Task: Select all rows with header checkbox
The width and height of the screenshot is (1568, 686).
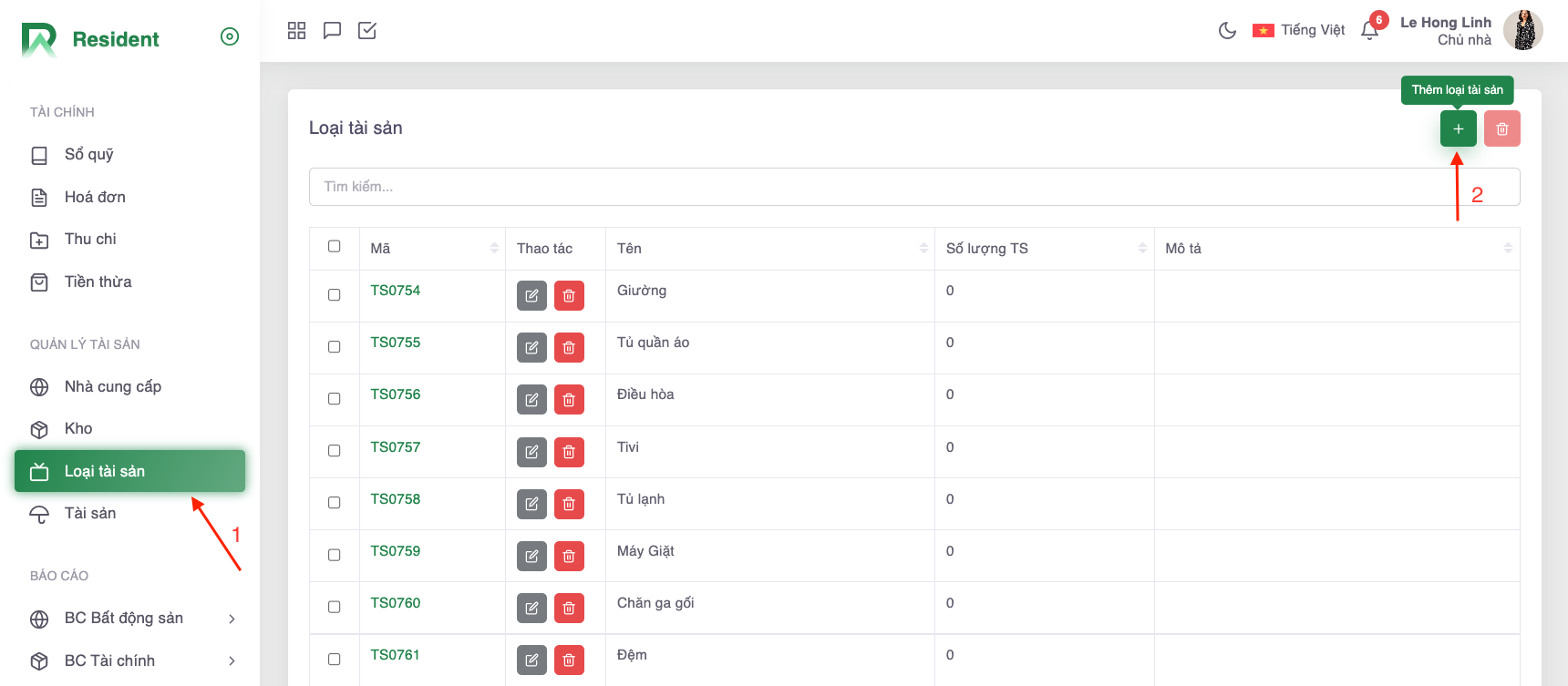Action: [335, 247]
